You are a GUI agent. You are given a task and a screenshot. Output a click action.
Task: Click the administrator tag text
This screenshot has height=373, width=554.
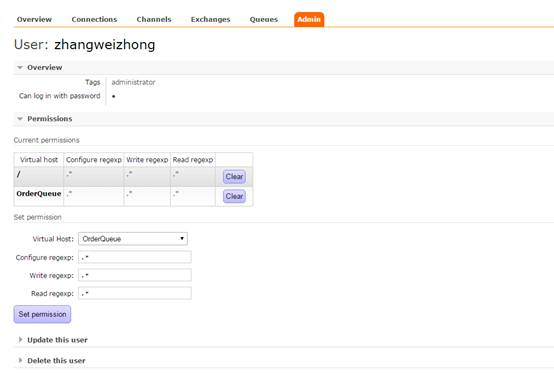pyautogui.click(x=133, y=82)
